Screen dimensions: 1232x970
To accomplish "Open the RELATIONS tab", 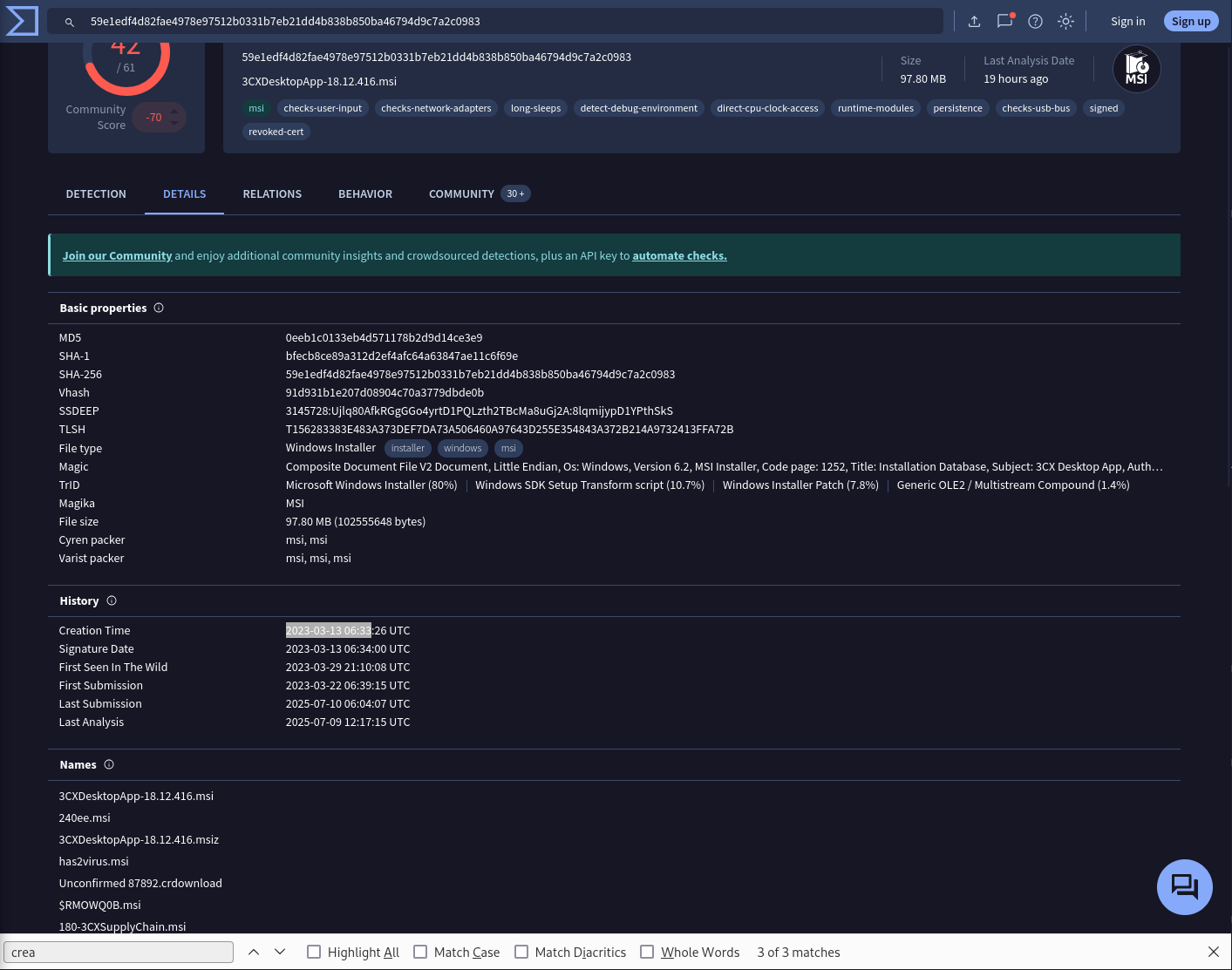I will [x=272, y=193].
